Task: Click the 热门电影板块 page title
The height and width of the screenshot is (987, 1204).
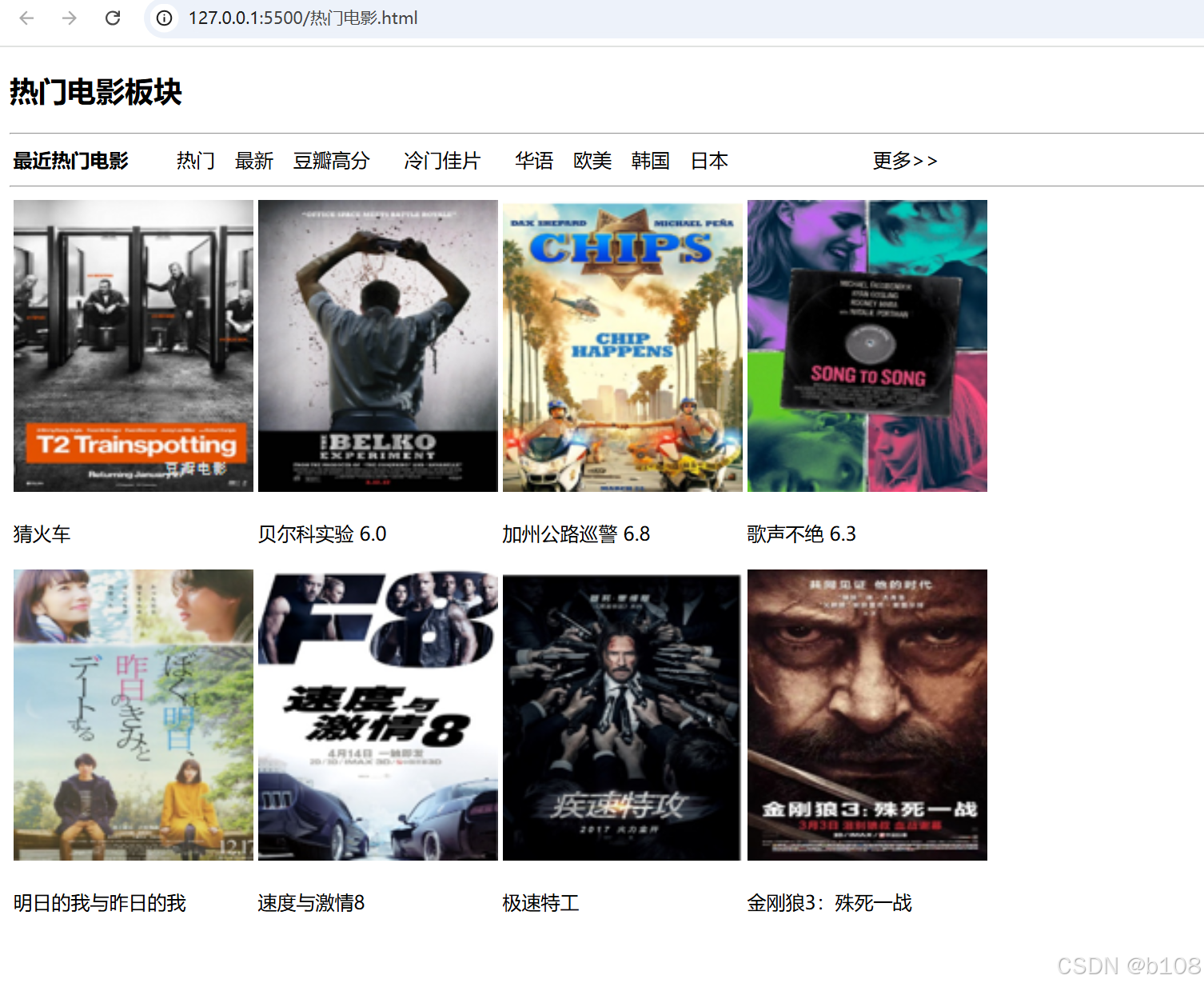Action: coord(96,92)
